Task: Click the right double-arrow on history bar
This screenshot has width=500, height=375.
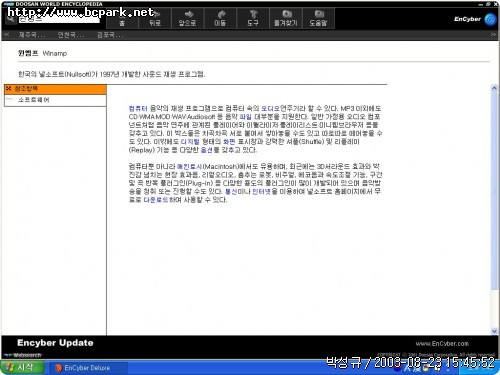Action: (493, 35)
